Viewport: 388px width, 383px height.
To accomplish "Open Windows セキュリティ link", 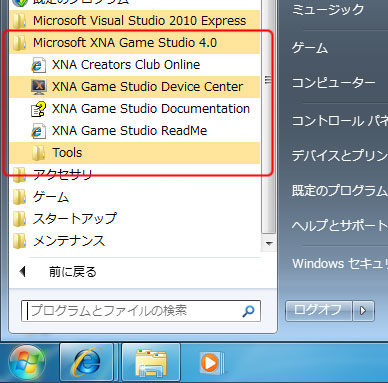I will (340, 264).
